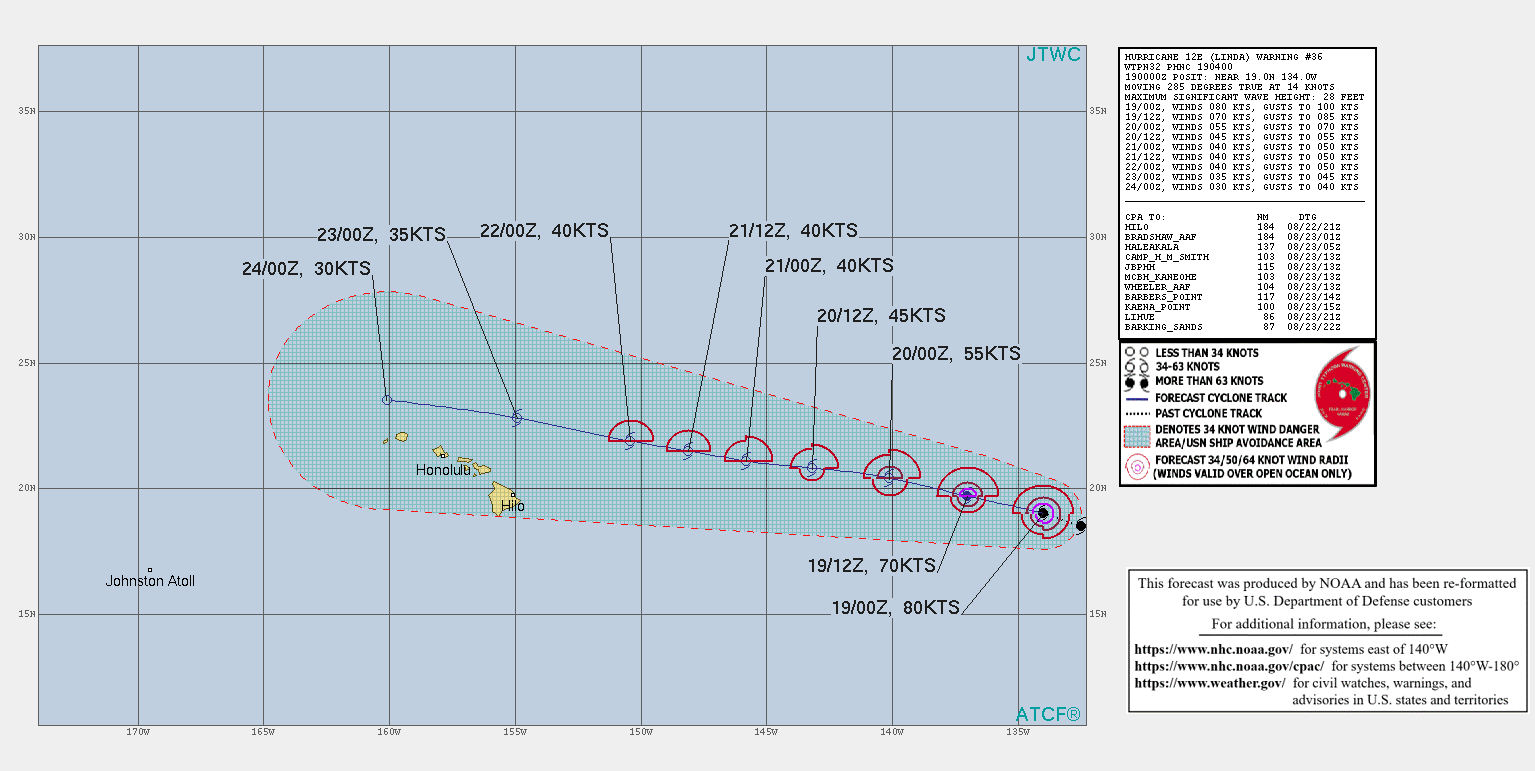Screen dimensions: 1535x771
Task: Click the ATCF® label at the map's bottom right
Action: click(x=1048, y=714)
